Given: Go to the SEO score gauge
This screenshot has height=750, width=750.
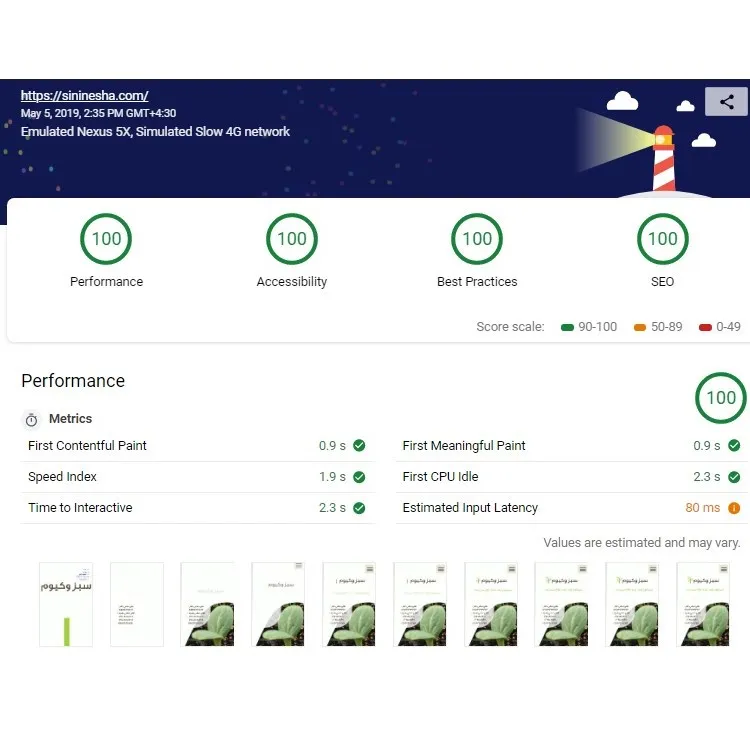Looking at the screenshot, I should click(x=663, y=239).
